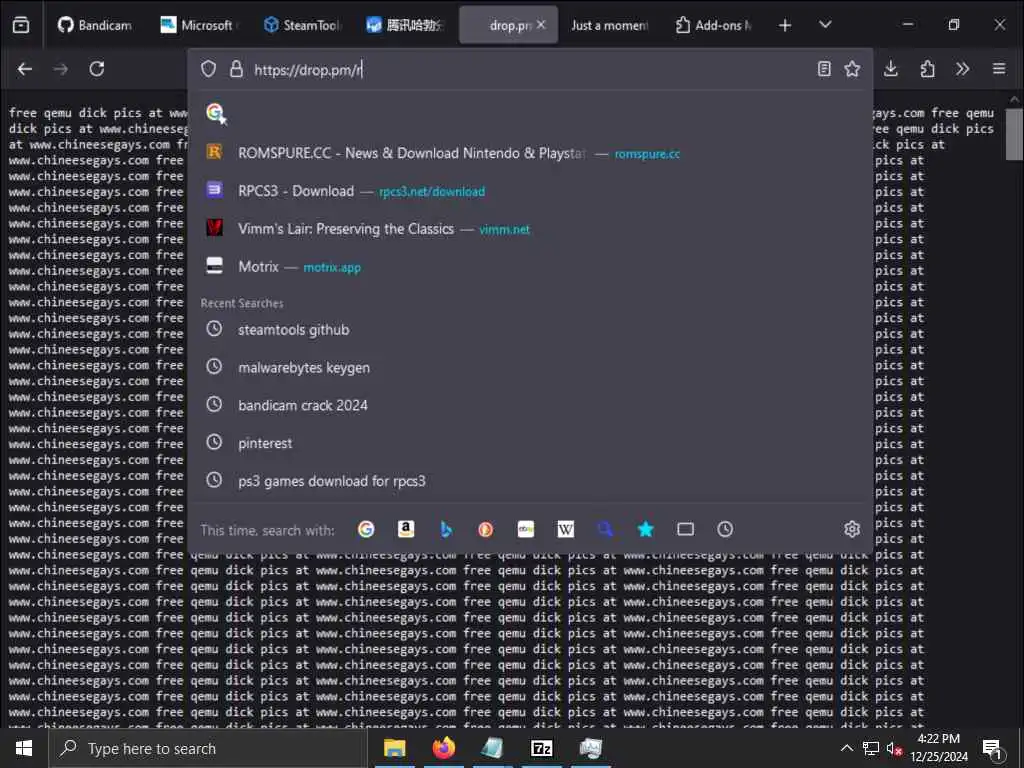
Task: Switch to the Add-ons tab
Action: coord(714,25)
